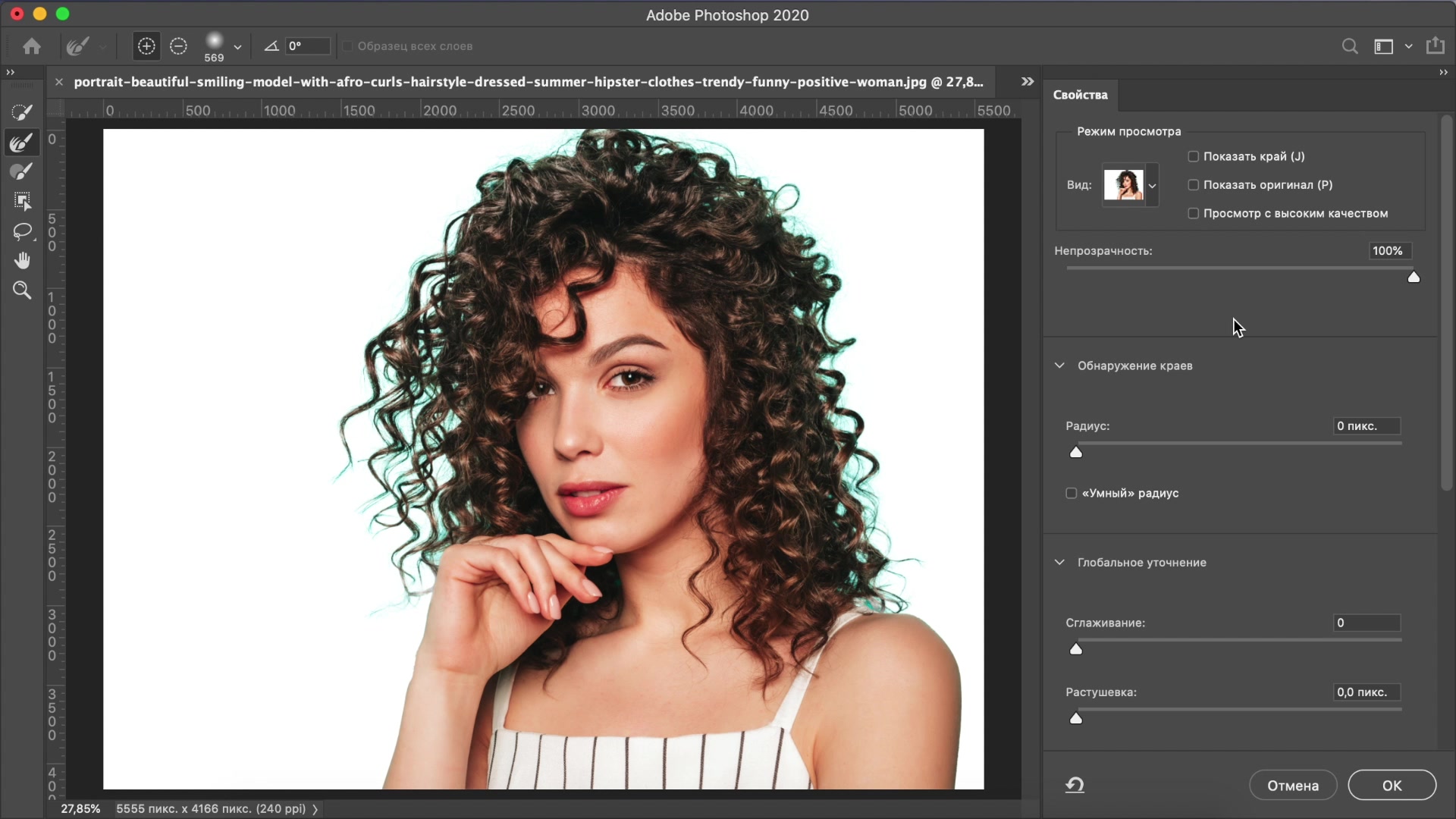This screenshot has height=819, width=1456.
Task: Select the Hand tool
Action: 22,261
